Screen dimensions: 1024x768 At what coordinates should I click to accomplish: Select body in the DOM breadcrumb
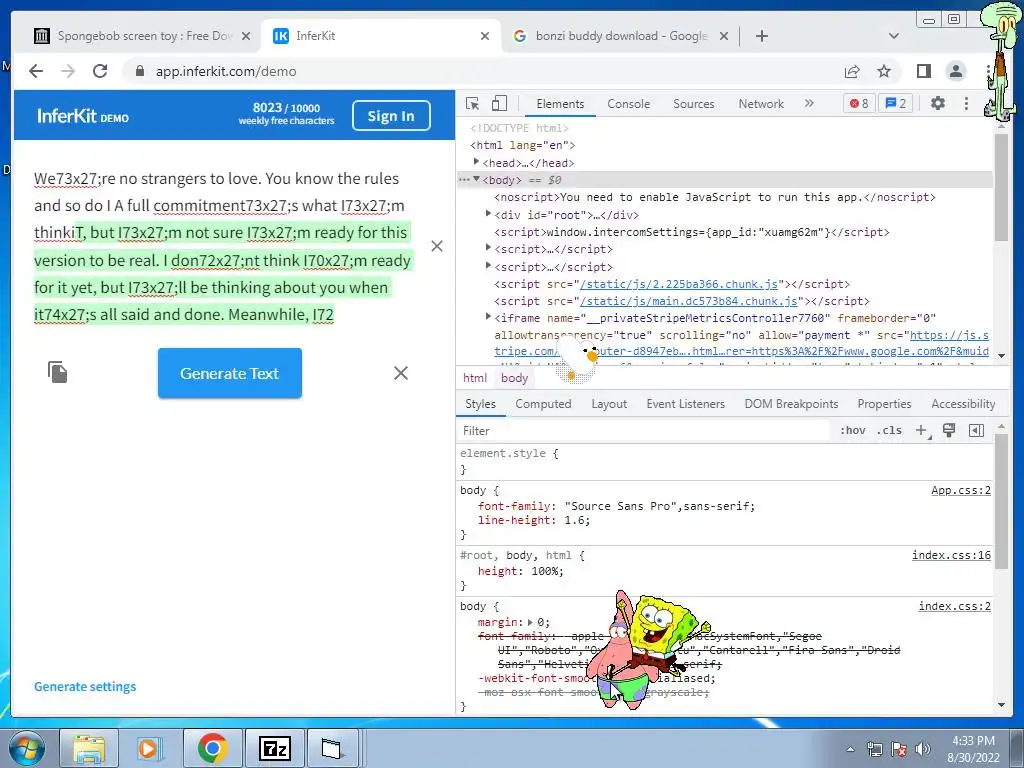515,377
